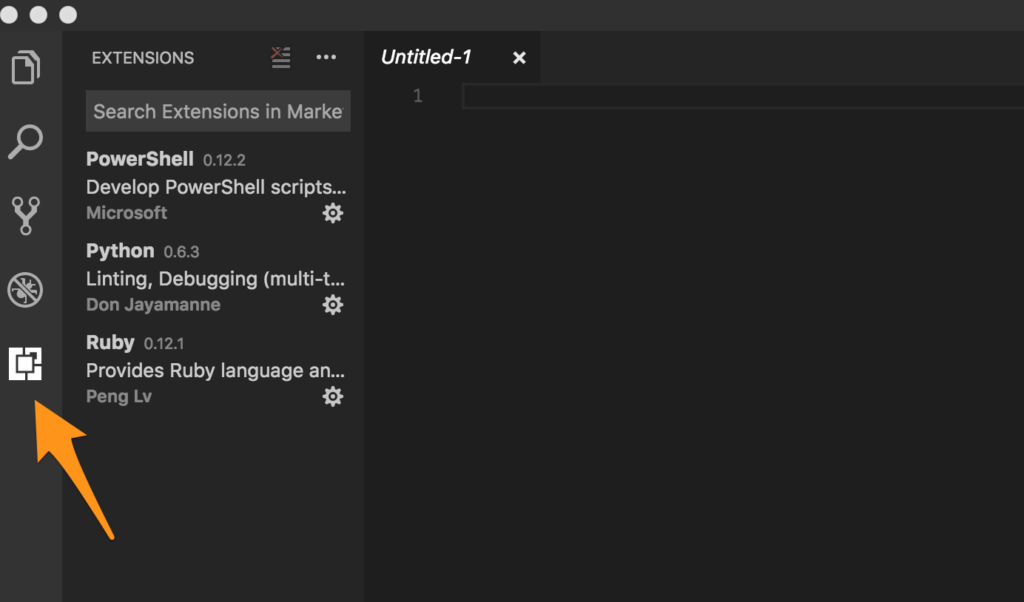The height and width of the screenshot is (602, 1024).
Task: Open the Python extension gear menu
Action: [x=333, y=305]
